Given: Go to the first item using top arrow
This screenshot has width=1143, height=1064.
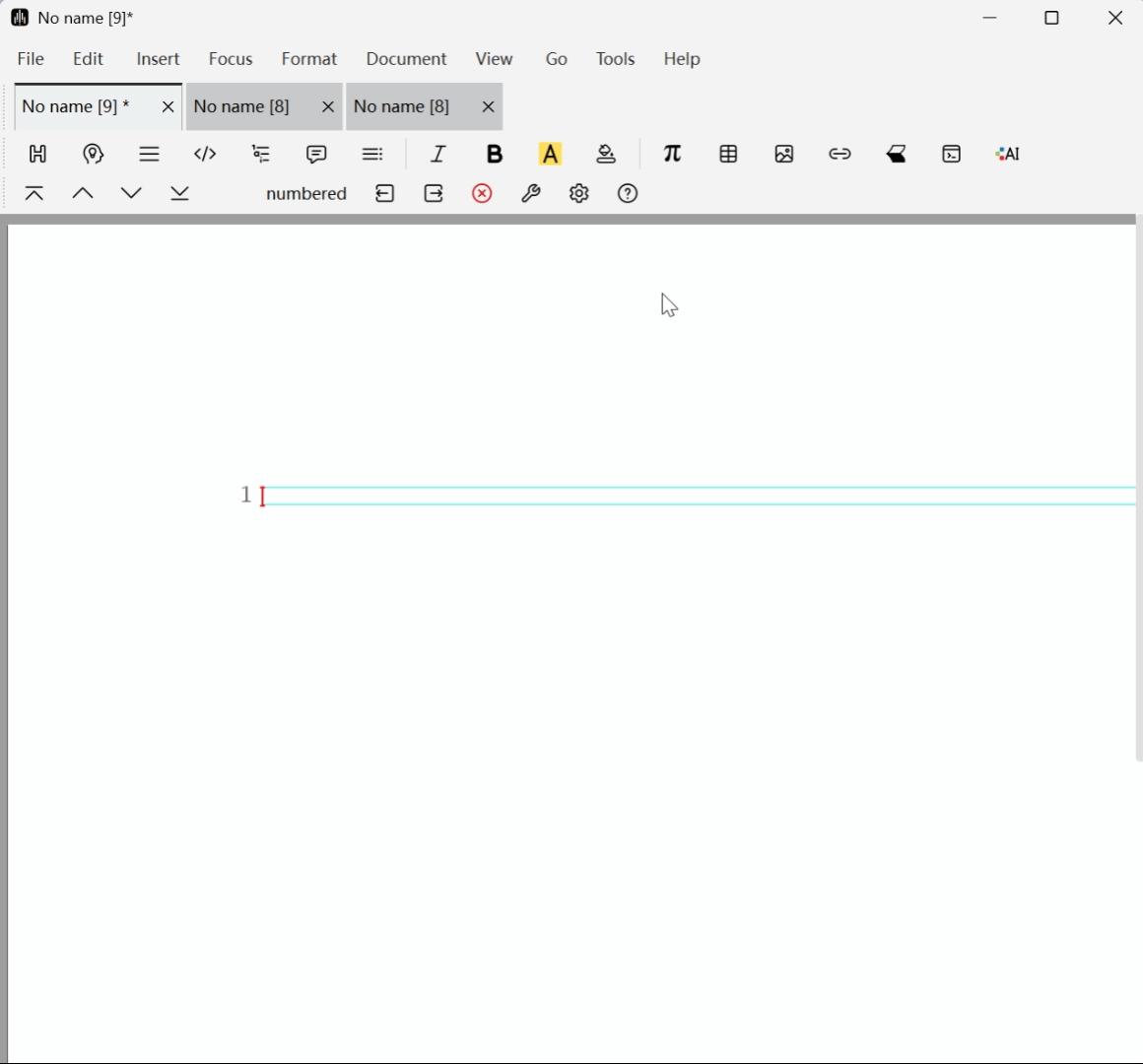Looking at the screenshot, I should [34, 194].
